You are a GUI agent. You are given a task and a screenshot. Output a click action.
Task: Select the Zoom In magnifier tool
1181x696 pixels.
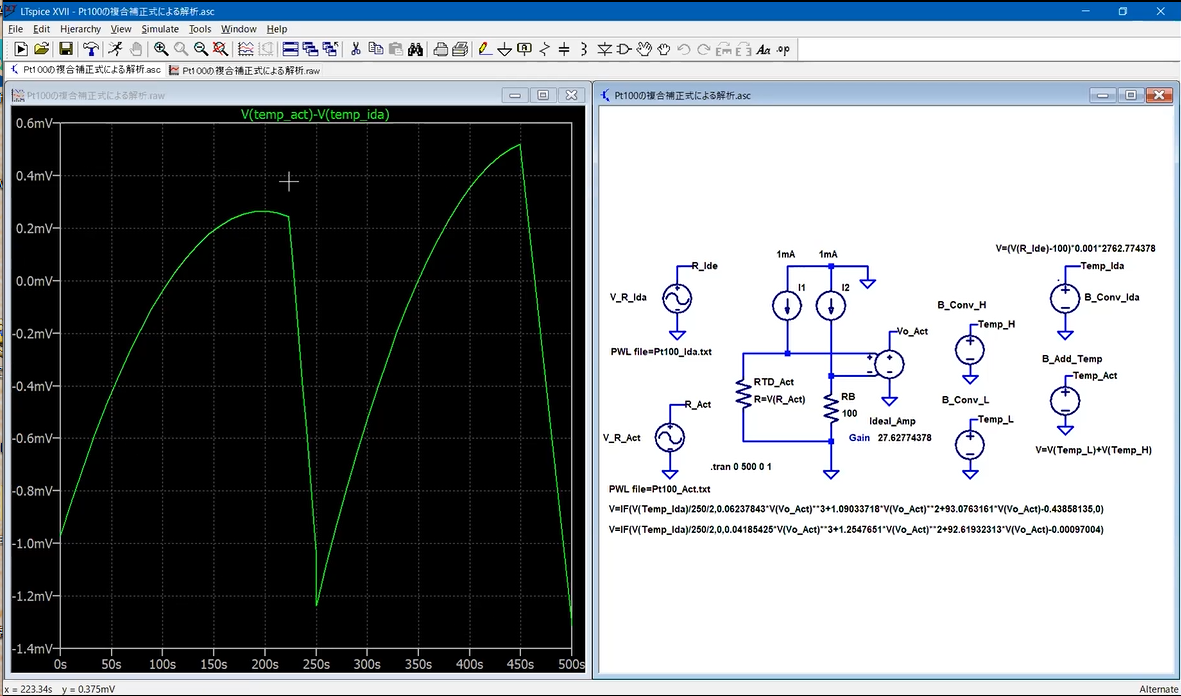pos(161,49)
